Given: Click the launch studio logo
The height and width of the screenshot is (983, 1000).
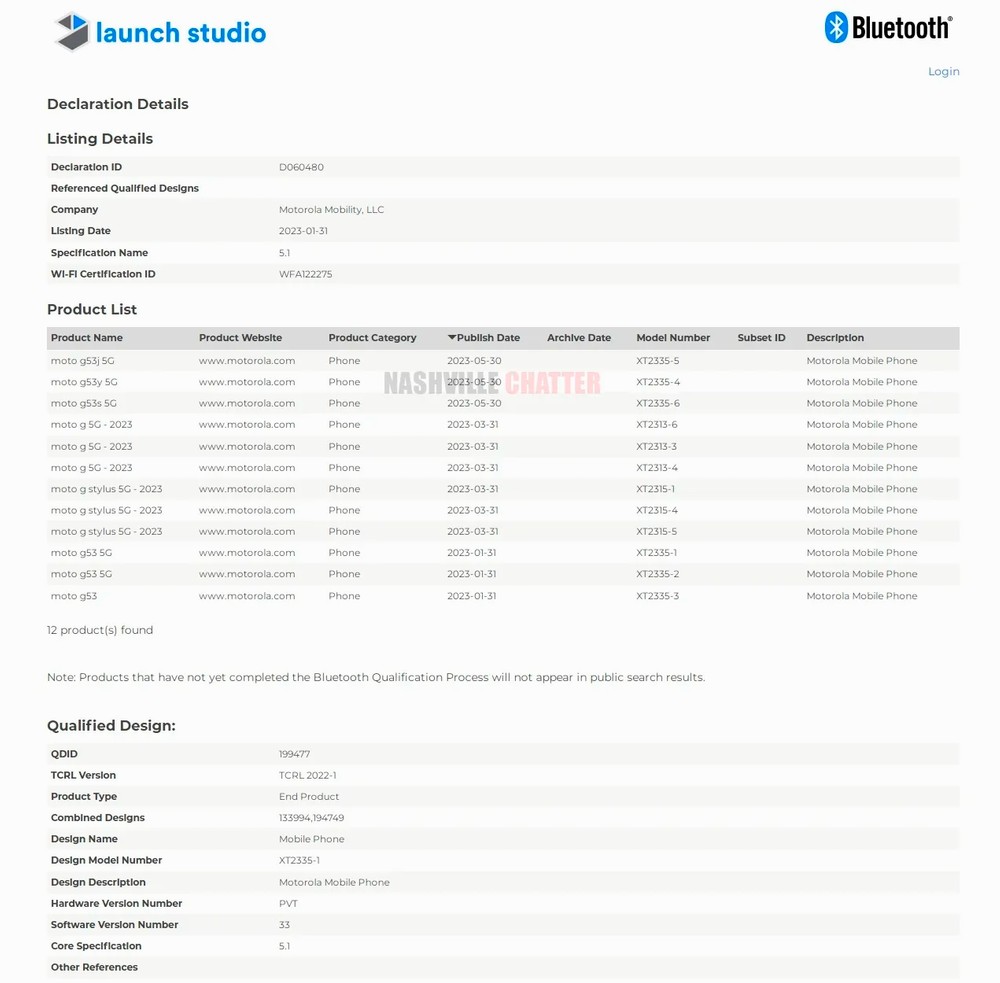Looking at the screenshot, I should [x=160, y=32].
